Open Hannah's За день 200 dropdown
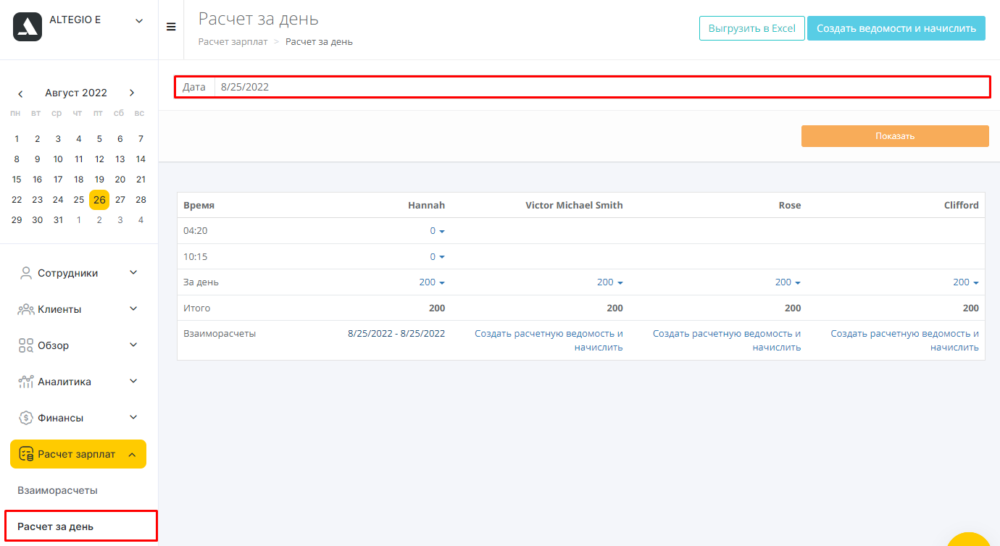The image size is (1000, 546). click(x=432, y=282)
